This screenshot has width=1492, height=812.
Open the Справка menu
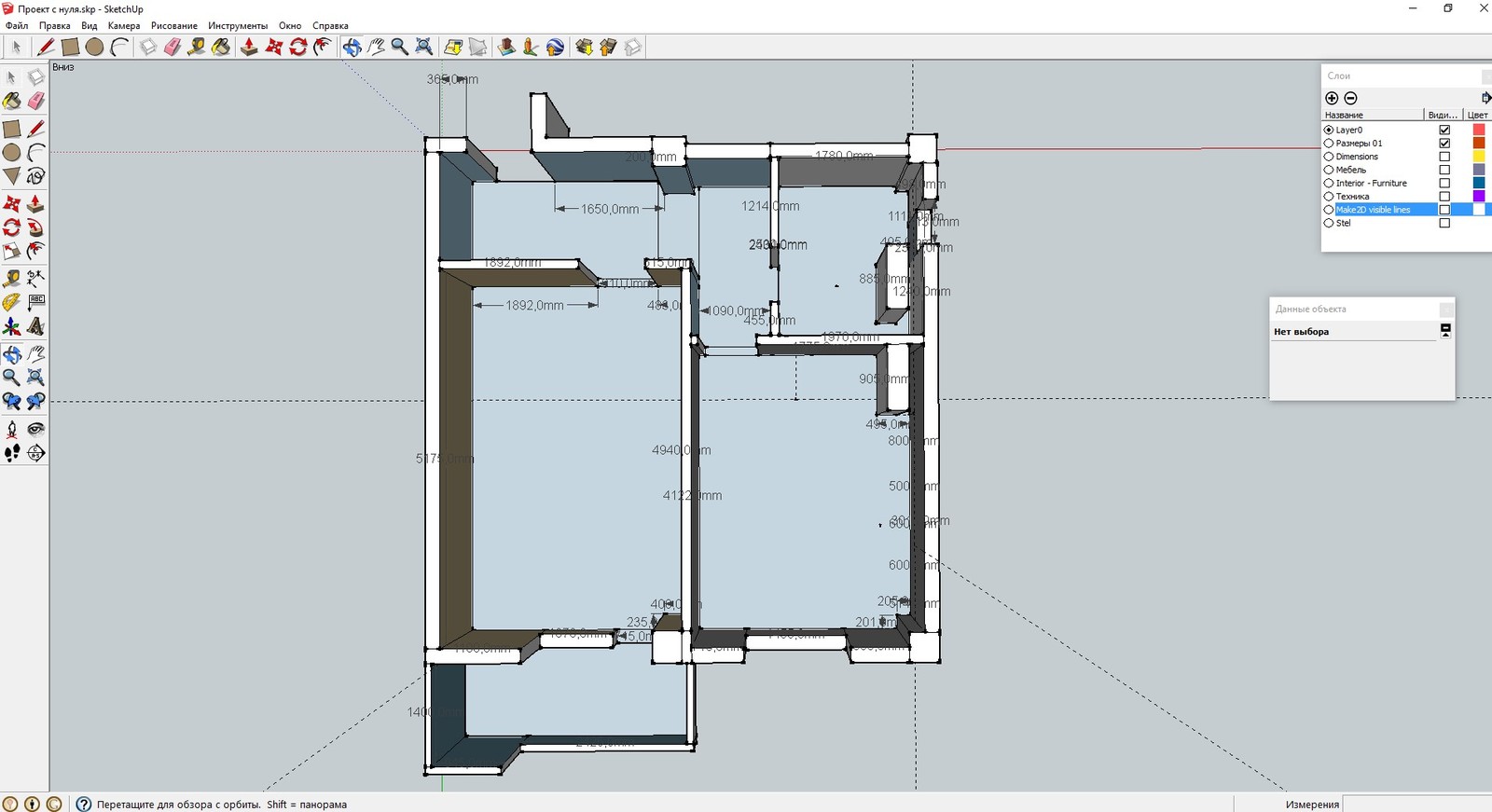pyautogui.click(x=330, y=26)
